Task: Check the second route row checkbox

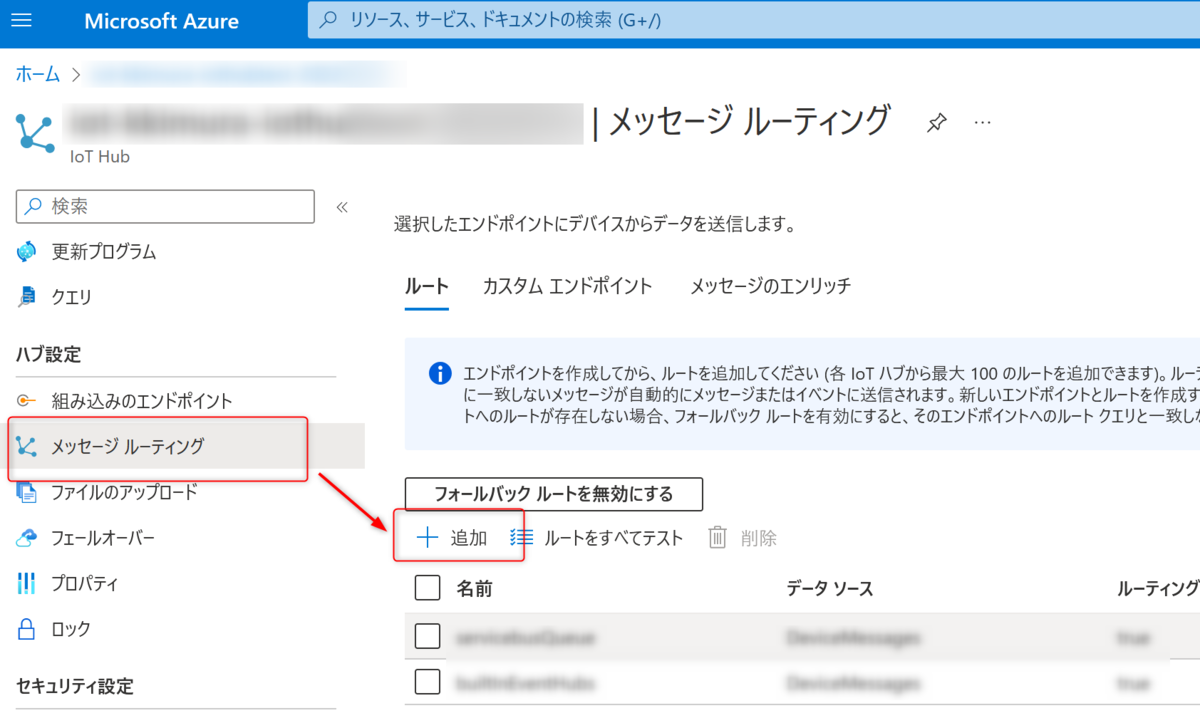Action: [x=427, y=682]
